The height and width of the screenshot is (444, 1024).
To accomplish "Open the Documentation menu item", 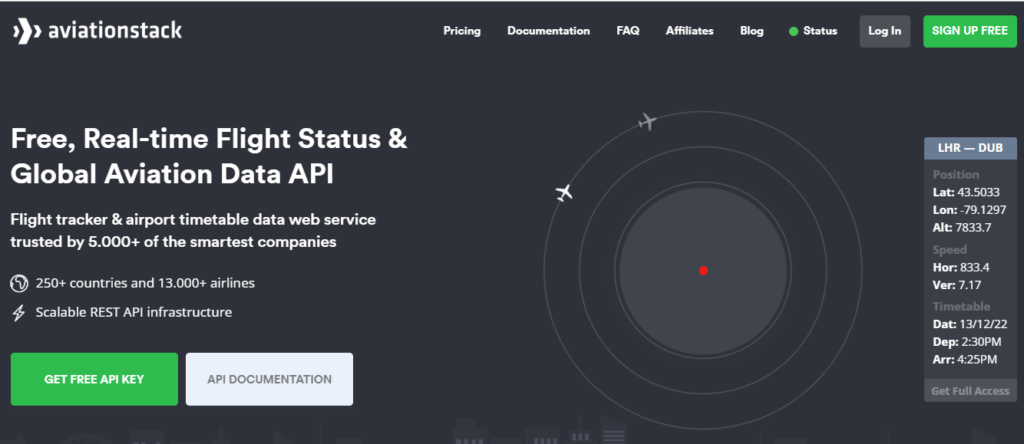I will coord(549,31).
